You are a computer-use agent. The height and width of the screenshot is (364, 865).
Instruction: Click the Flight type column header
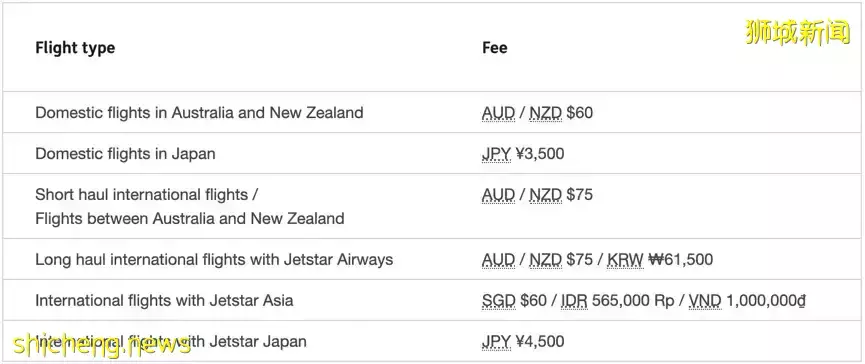[75, 48]
